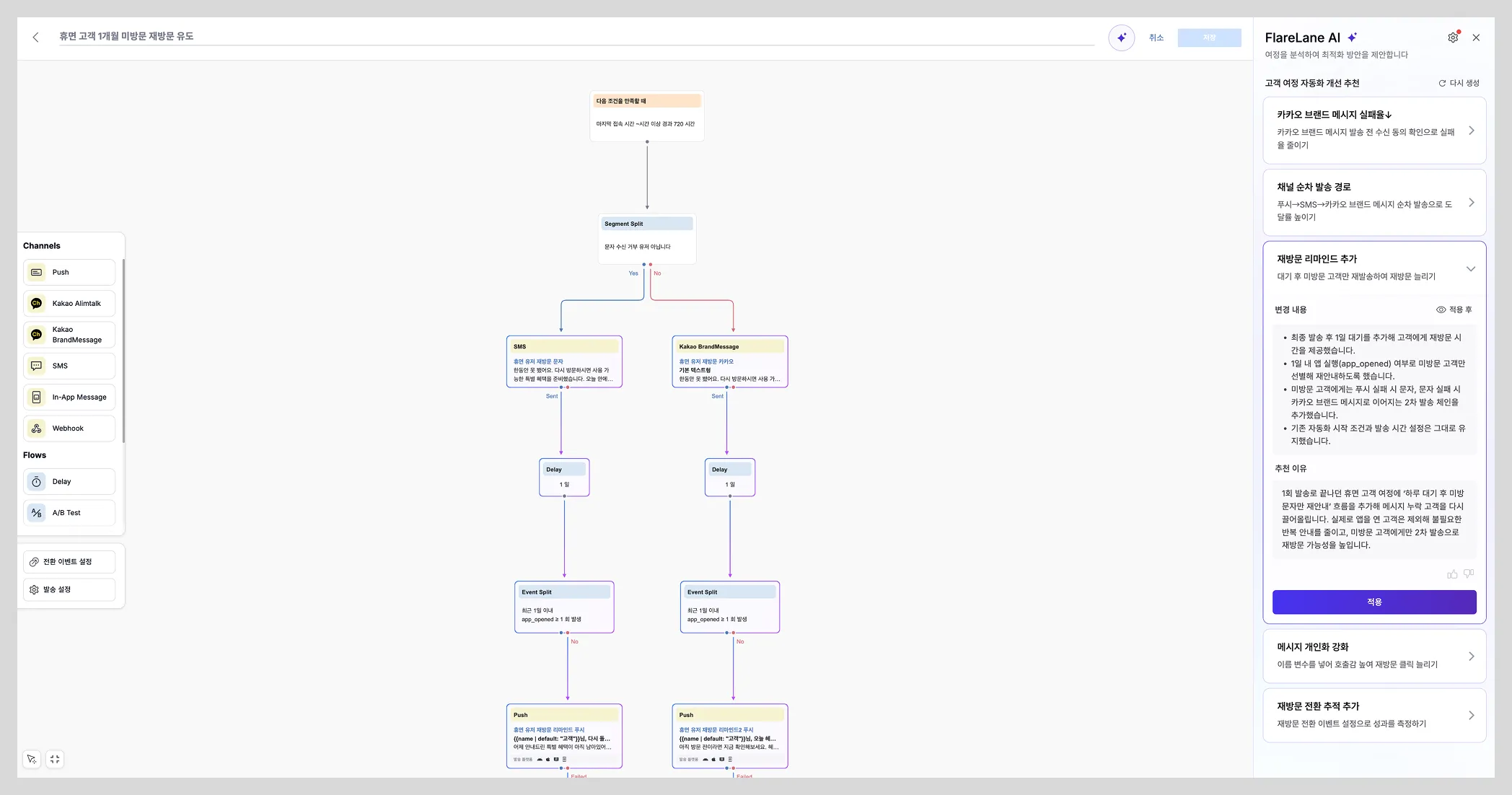Apply the recommendation with 적용 button
The height and width of the screenshot is (795, 1512).
(1374, 602)
